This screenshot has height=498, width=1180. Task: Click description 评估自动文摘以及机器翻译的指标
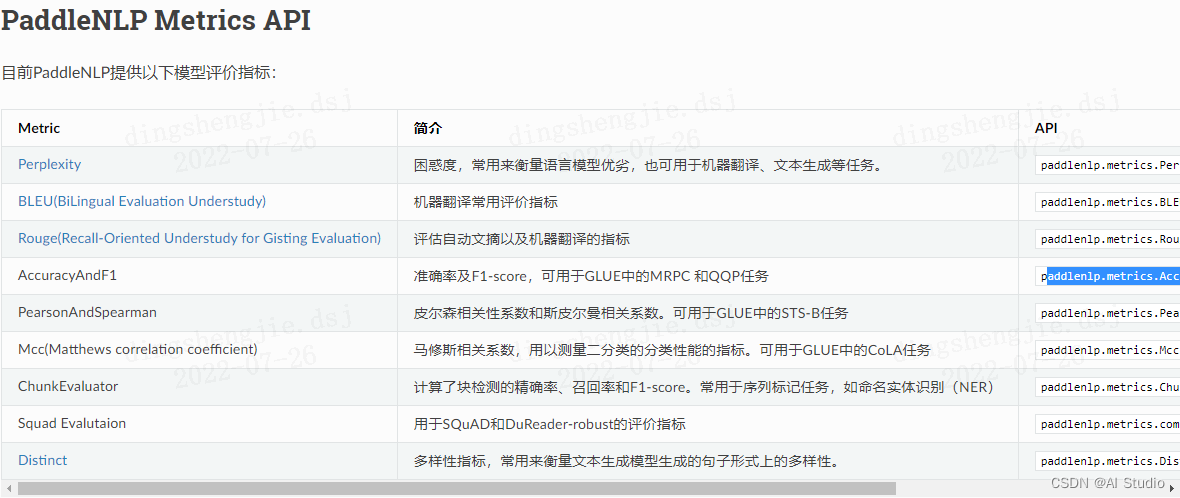[x=522, y=239]
